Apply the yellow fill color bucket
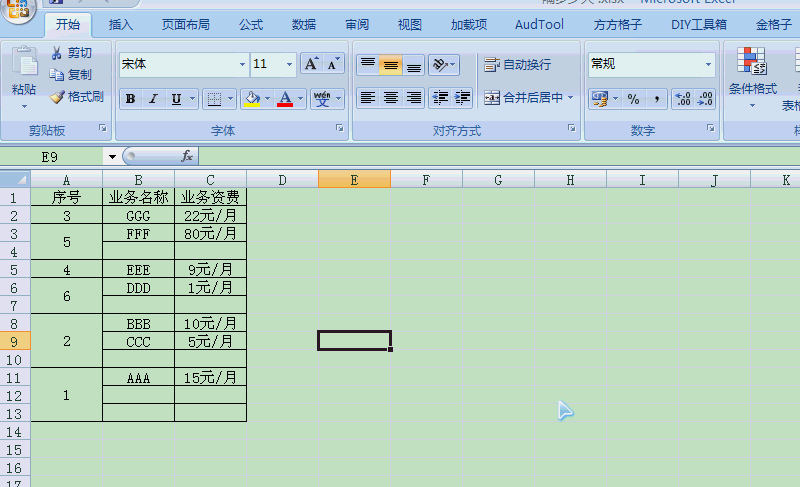The height and width of the screenshot is (487, 800). point(251,99)
